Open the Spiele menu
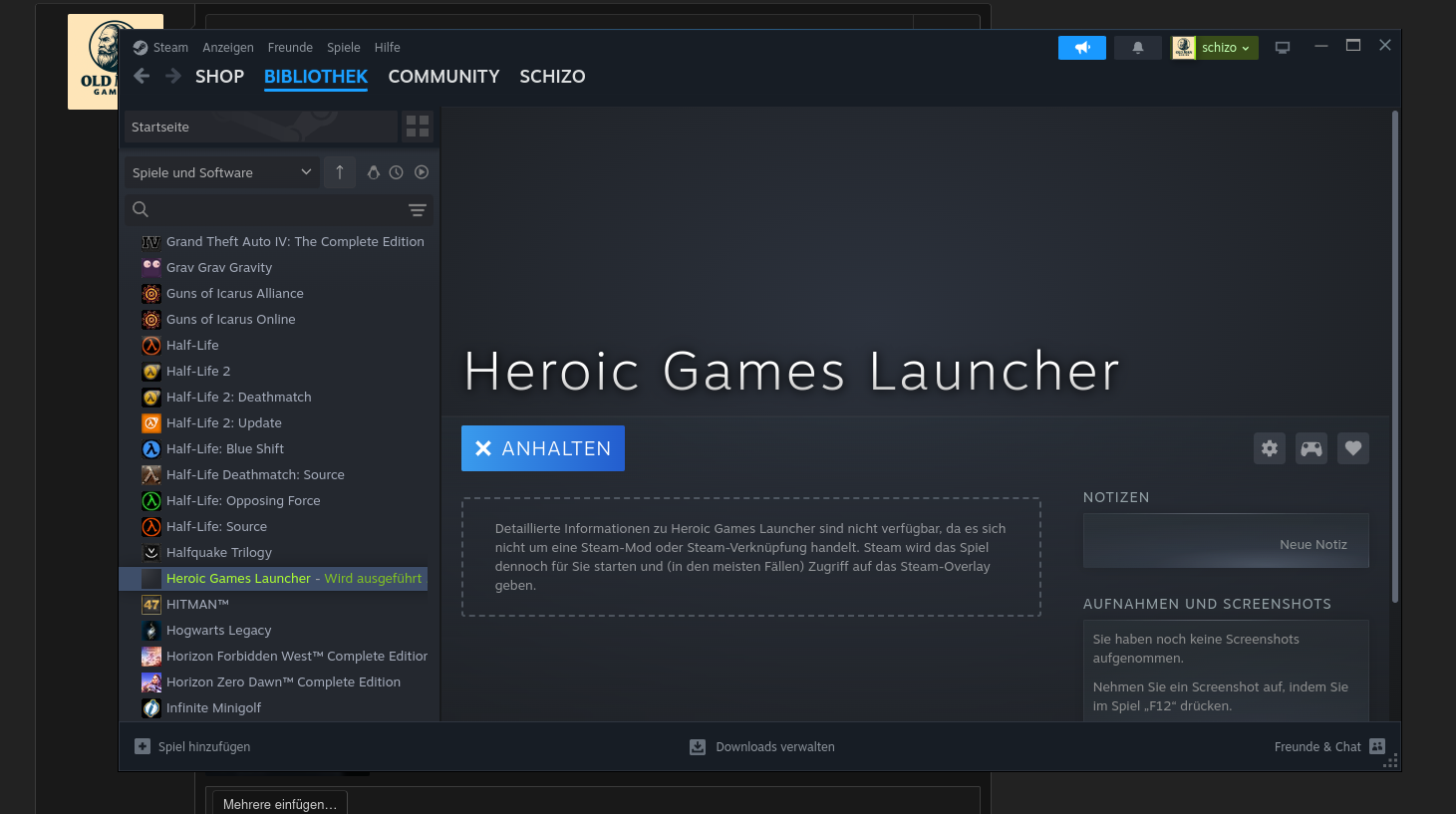This screenshot has width=1456, height=814. coord(344,47)
